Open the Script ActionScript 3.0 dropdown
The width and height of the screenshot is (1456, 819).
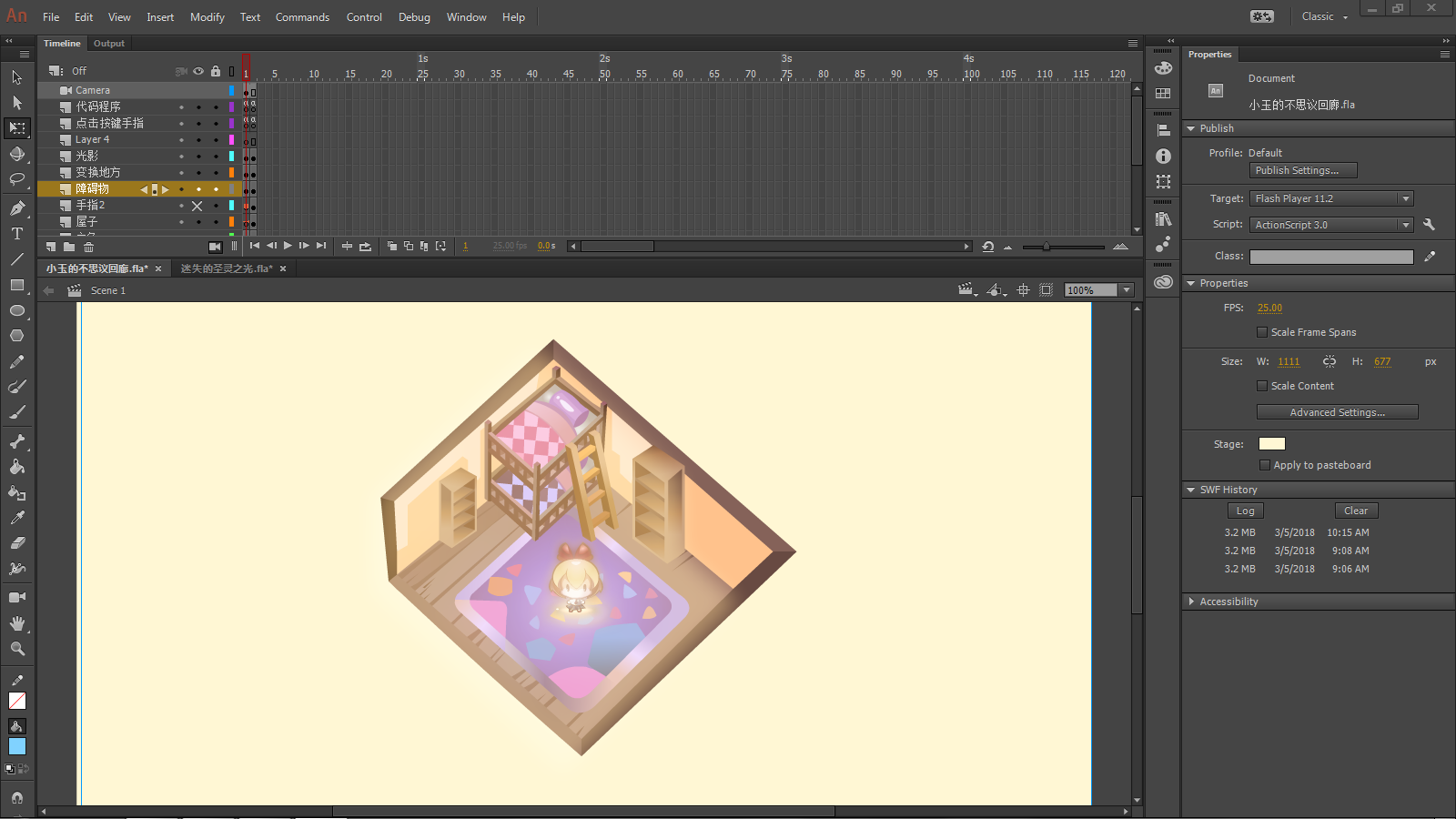tap(1331, 225)
